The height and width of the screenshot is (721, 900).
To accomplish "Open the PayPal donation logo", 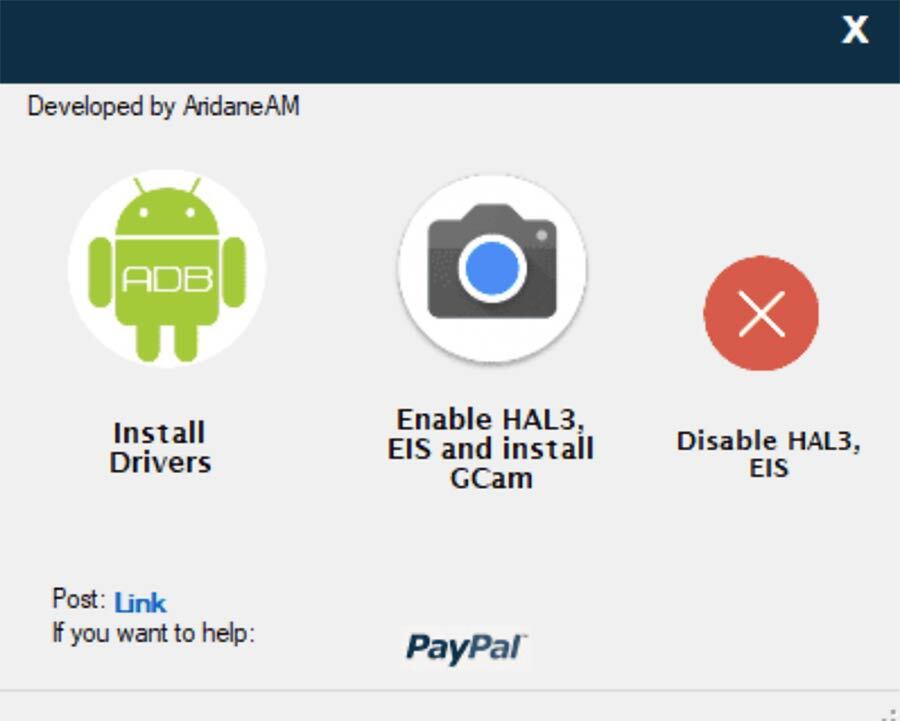I will (467, 648).
